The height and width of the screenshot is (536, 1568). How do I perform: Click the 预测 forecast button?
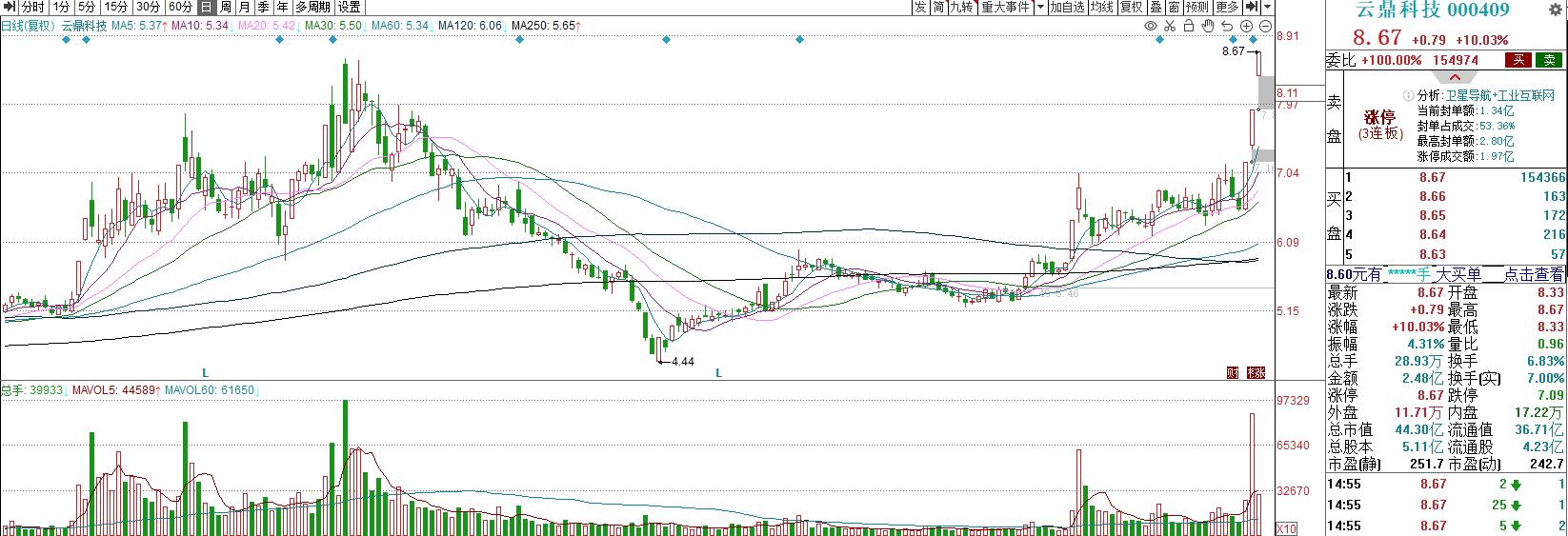[x=1197, y=7]
